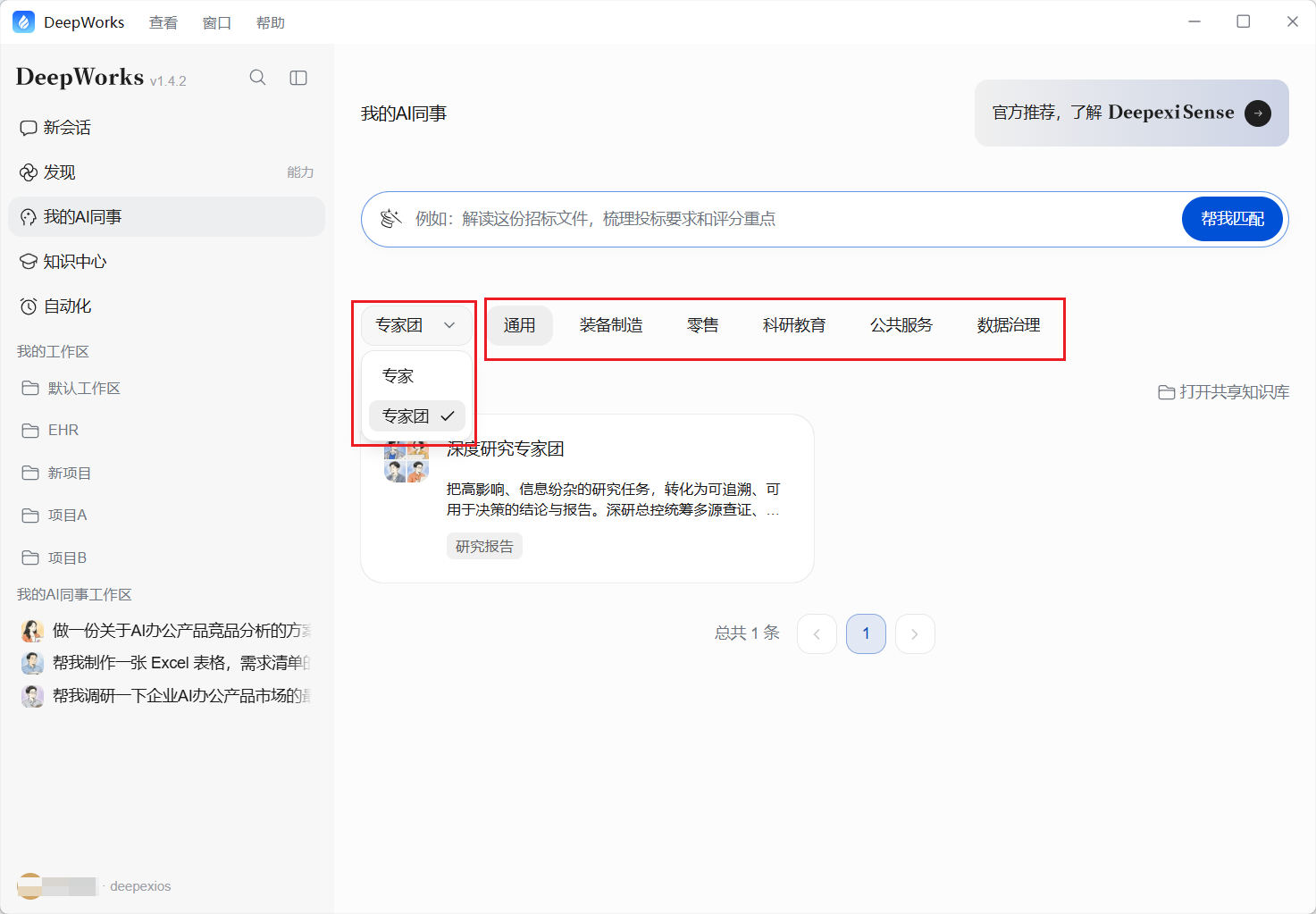Switch to the 通用 category tab
This screenshot has width=1316, height=914.
[x=519, y=325]
